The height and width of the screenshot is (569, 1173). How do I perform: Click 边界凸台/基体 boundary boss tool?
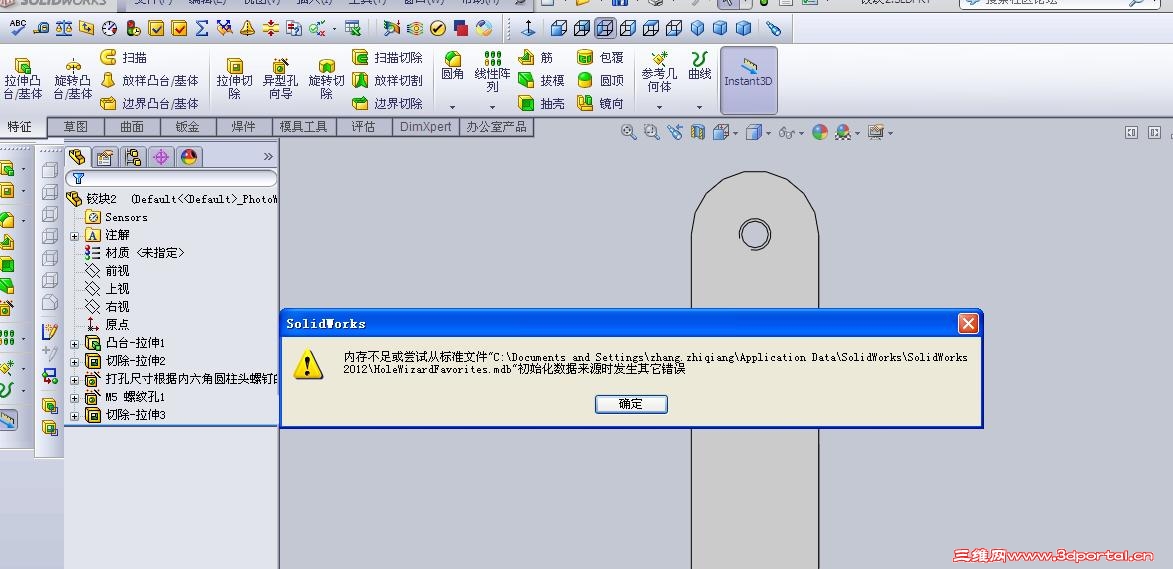[x=150, y=103]
